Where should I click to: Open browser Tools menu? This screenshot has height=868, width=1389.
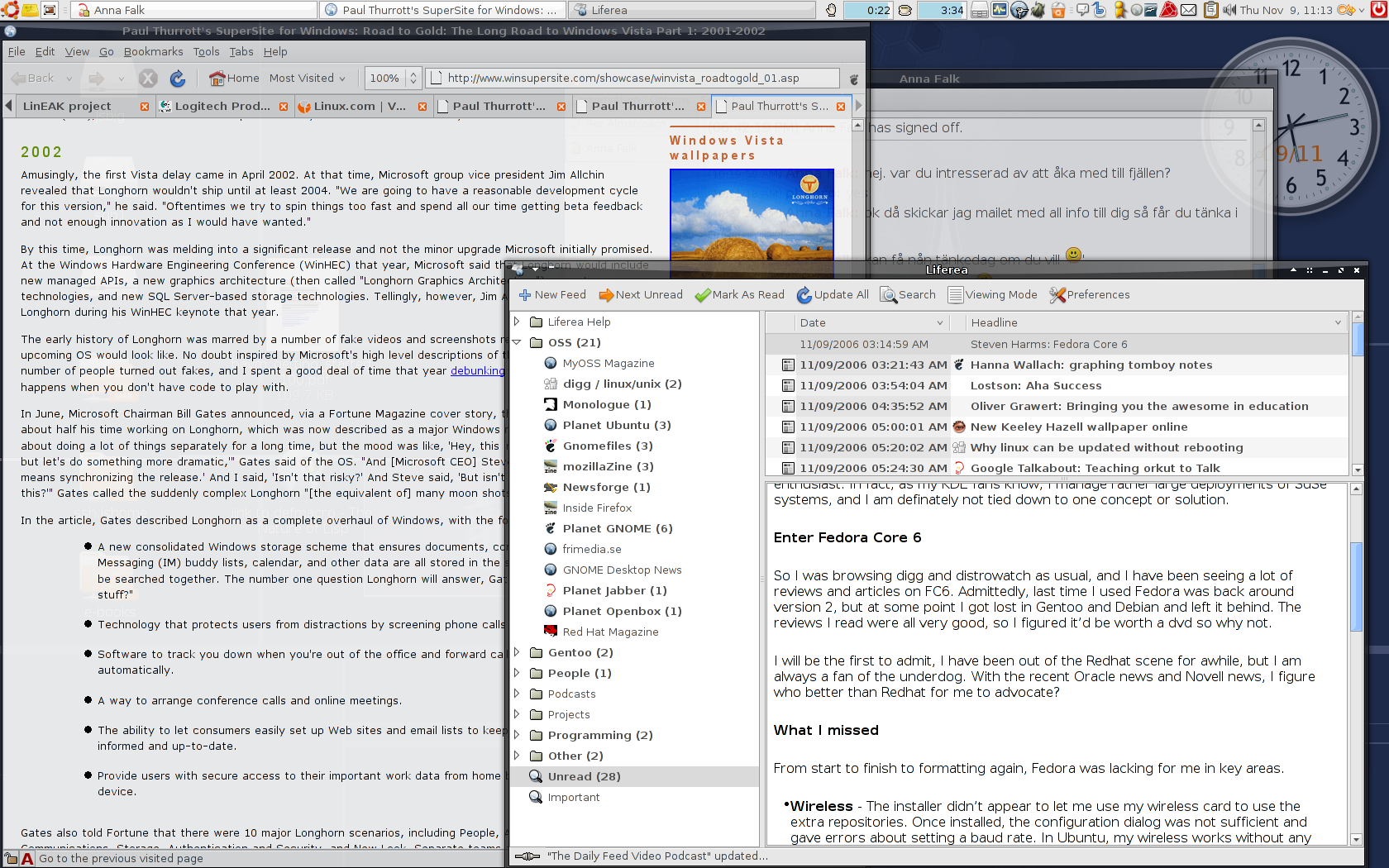click(206, 51)
